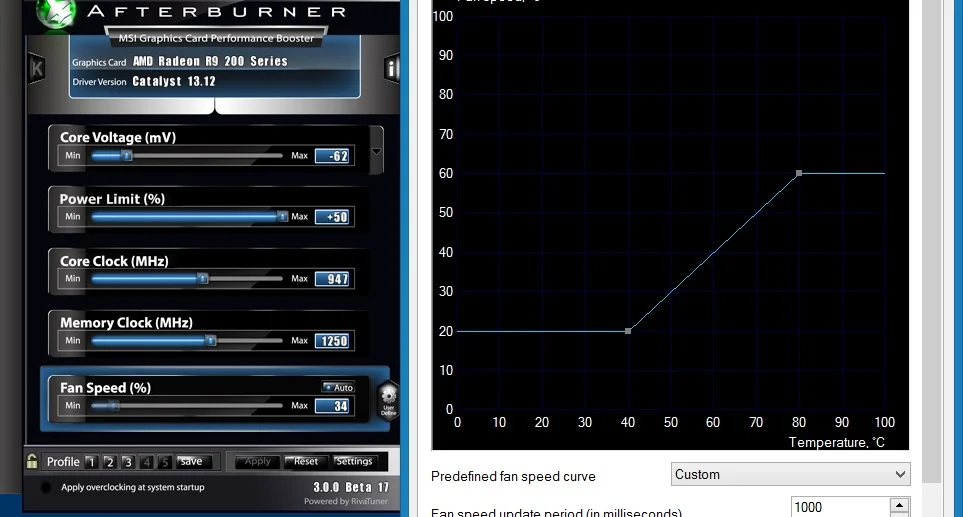Image resolution: width=963 pixels, height=517 pixels.
Task: Click the Kombustor K icon
Action: pyautogui.click(x=36, y=68)
